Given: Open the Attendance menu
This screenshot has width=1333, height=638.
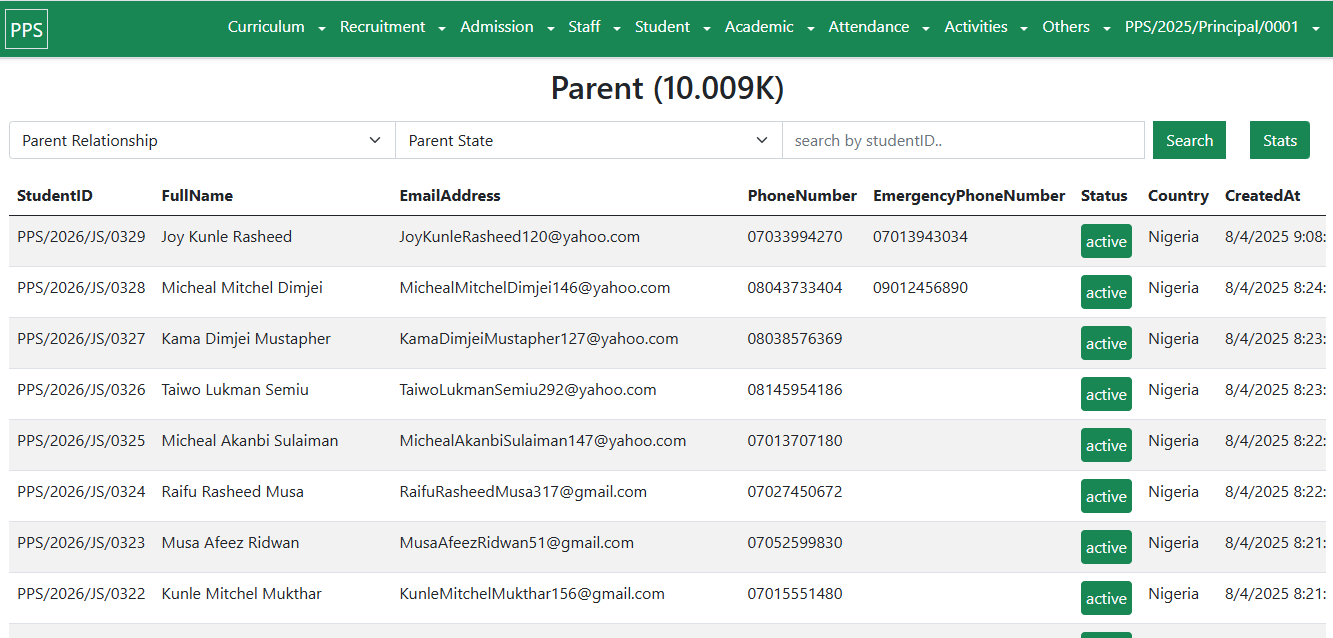Looking at the screenshot, I should 879,27.
